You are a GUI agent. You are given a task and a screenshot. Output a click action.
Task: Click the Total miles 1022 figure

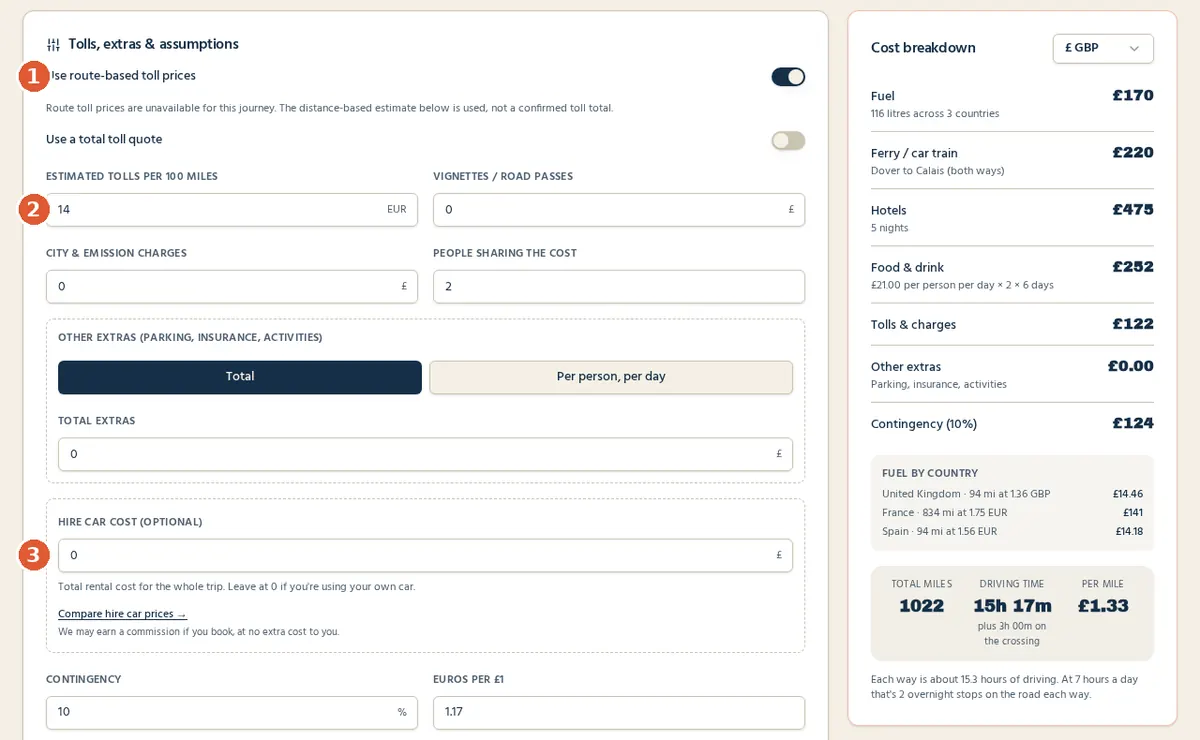[921, 606]
